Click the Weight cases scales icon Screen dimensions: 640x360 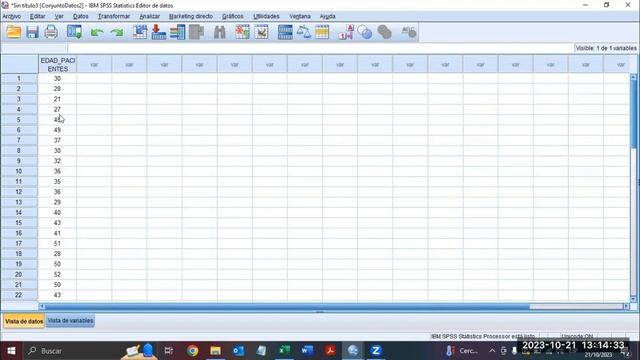[303, 32]
